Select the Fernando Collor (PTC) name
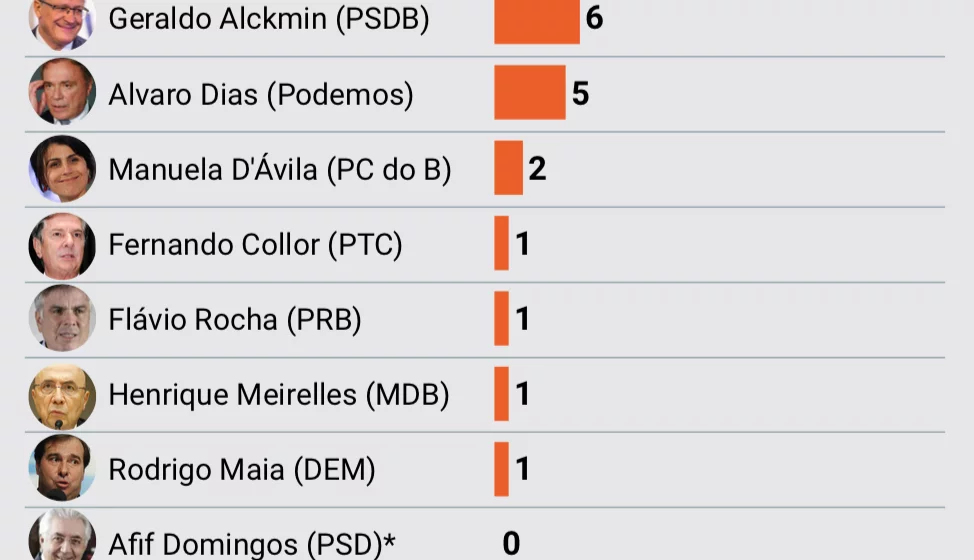The height and width of the screenshot is (560, 974). click(255, 245)
